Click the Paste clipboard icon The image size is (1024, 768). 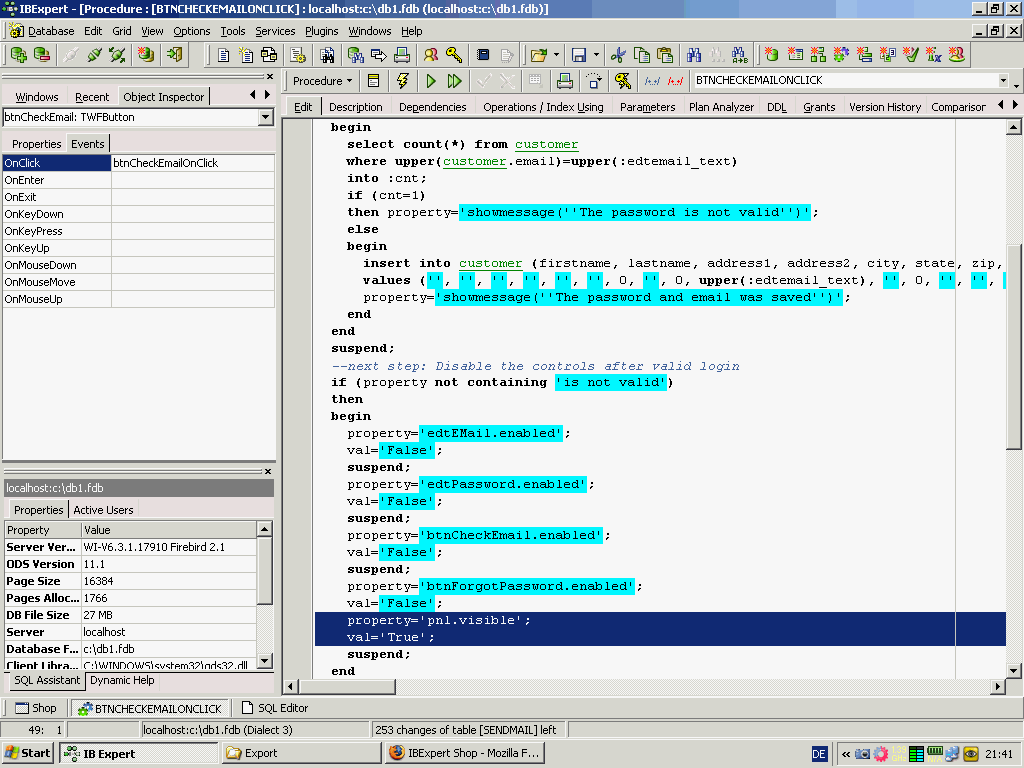(x=665, y=55)
